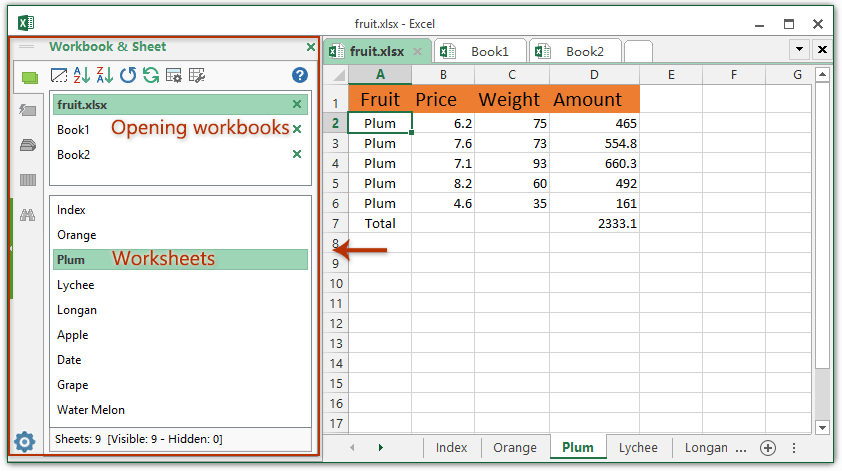Add a new sheet with plus button

tap(768, 448)
